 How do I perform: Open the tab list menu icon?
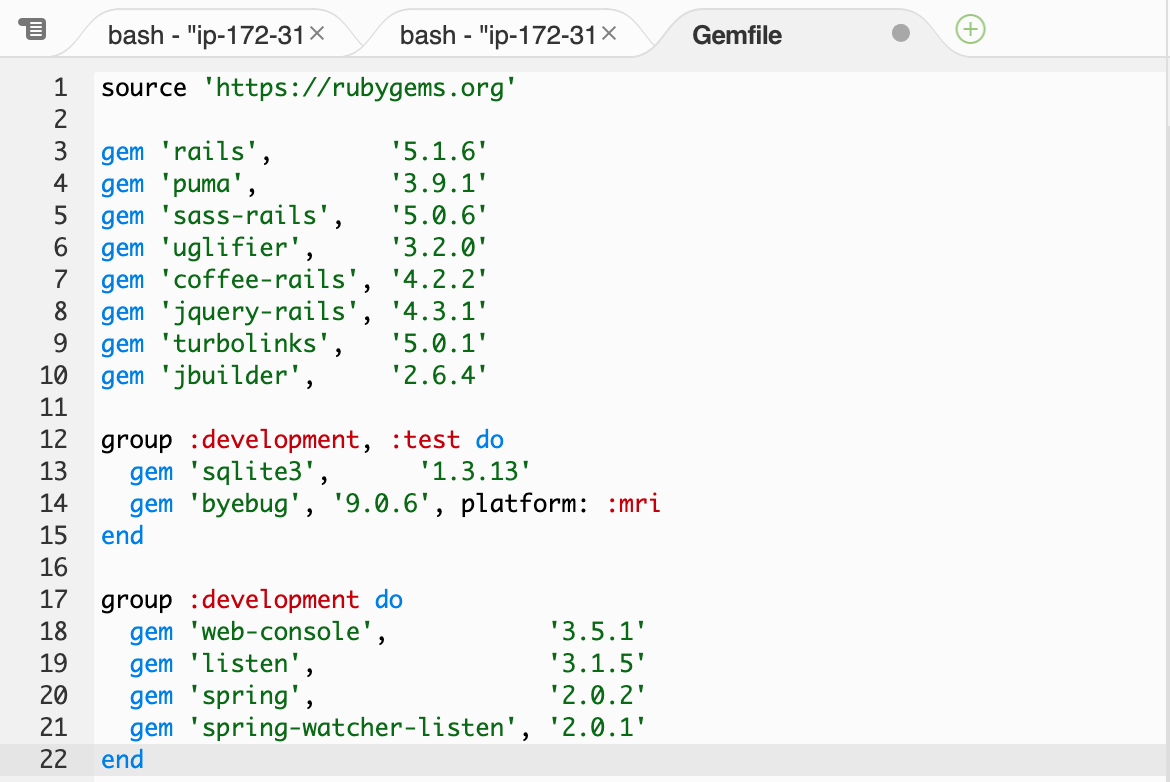pos(32,30)
